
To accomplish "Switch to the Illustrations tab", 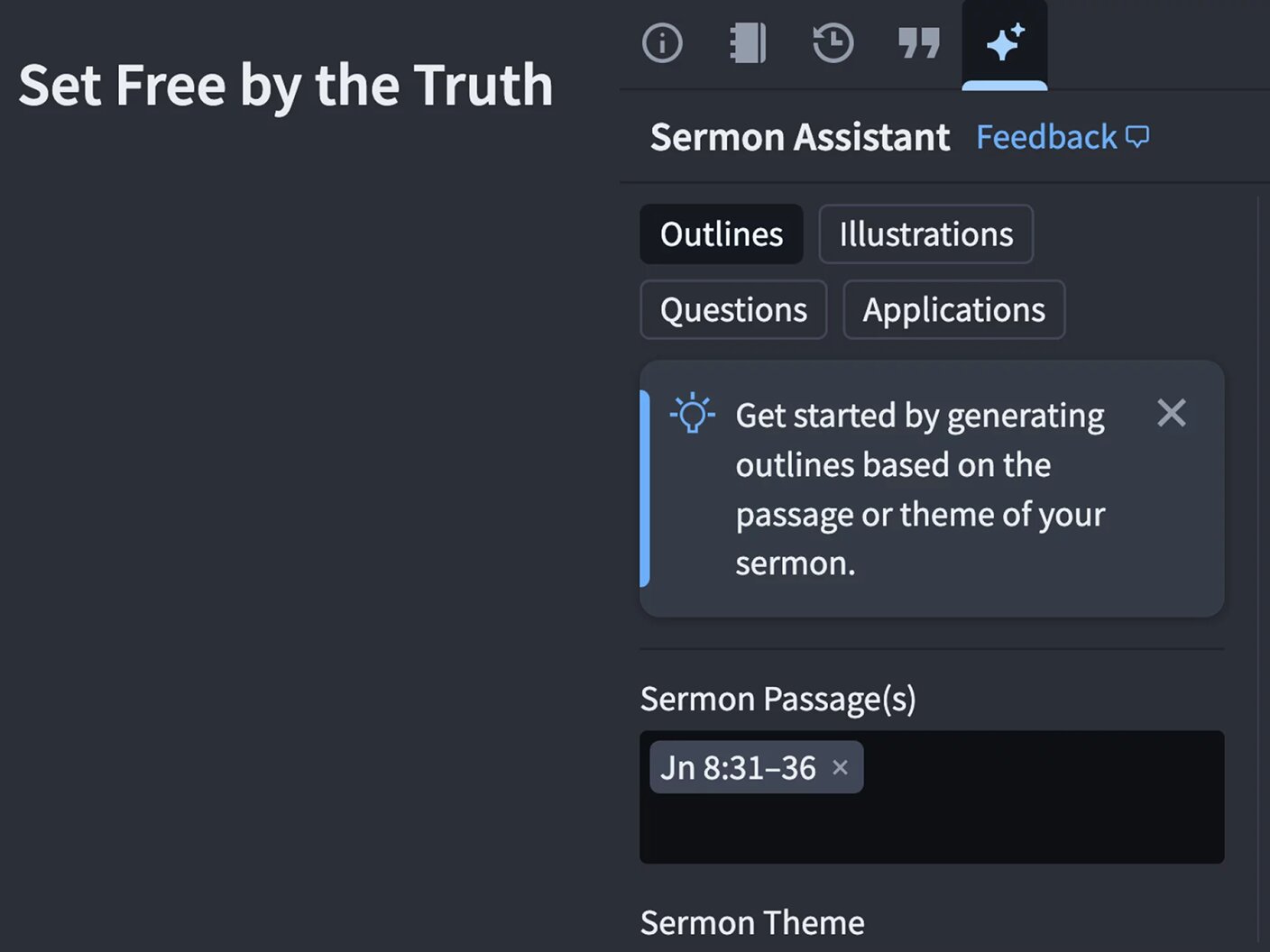I will click(926, 234).
